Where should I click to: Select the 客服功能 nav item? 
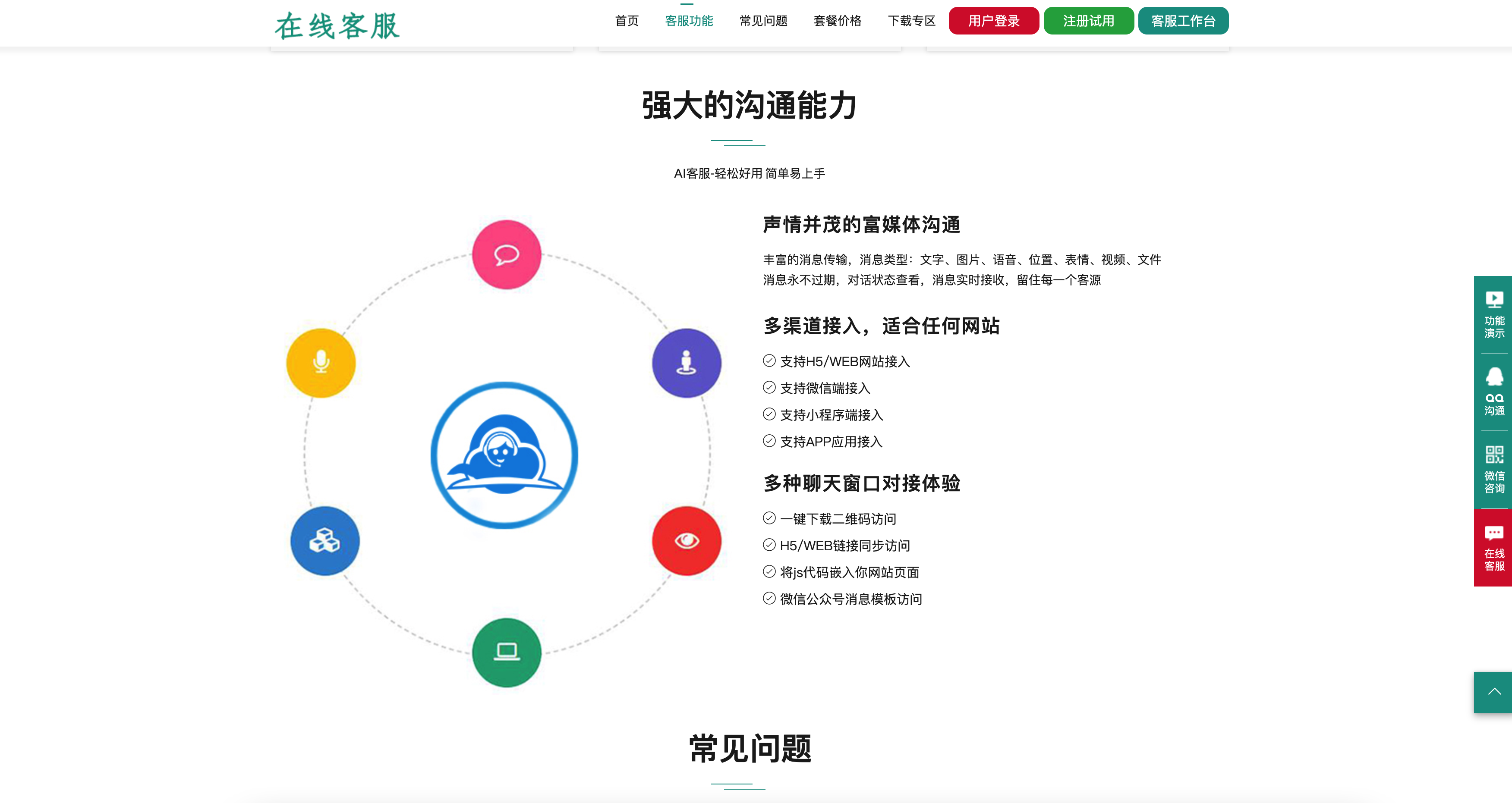[x=689, y=21]
